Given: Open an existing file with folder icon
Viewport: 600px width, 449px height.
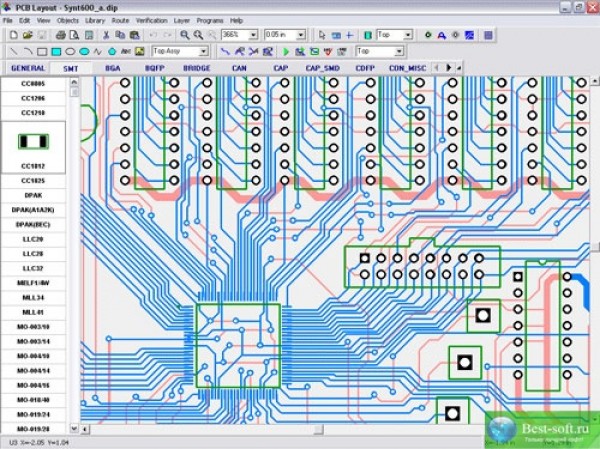Looking at the screenshot, I should (x=28, y=35).
